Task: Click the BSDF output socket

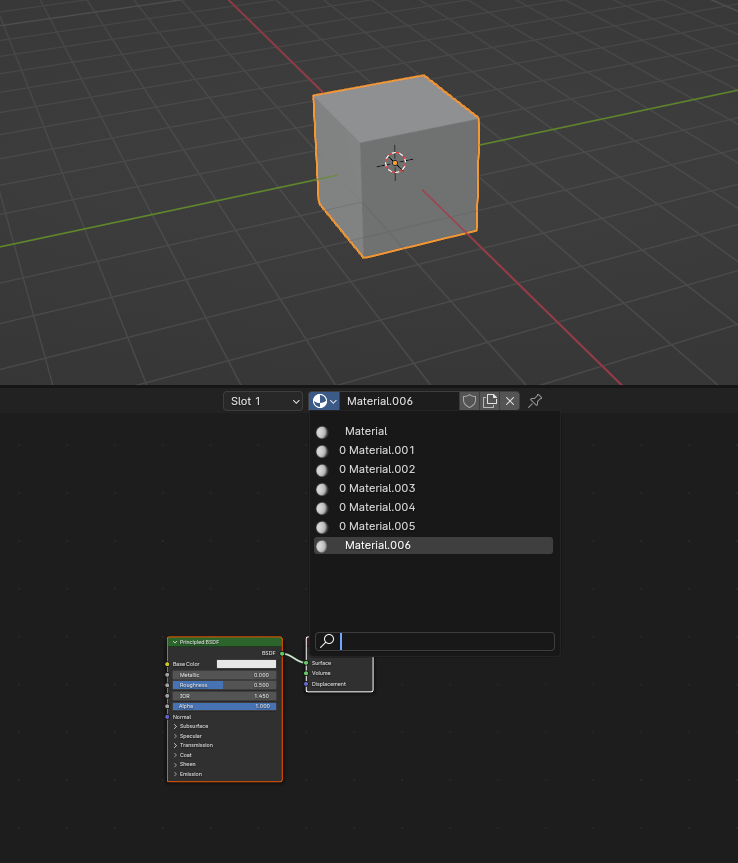Action: tap(282, 654)
